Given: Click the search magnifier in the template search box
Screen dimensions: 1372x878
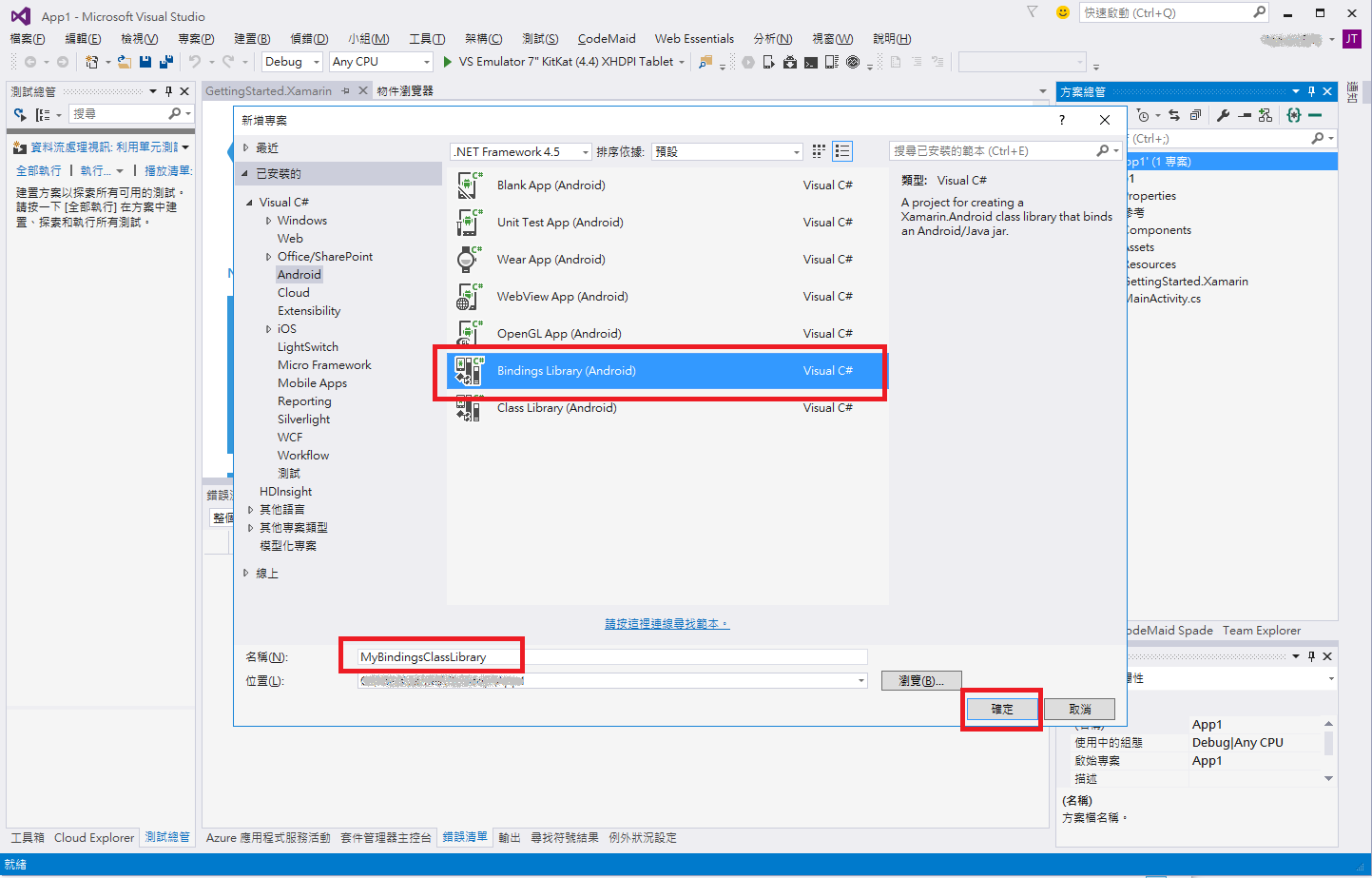Looking at the screenshot, I should tap(1102, 151).
